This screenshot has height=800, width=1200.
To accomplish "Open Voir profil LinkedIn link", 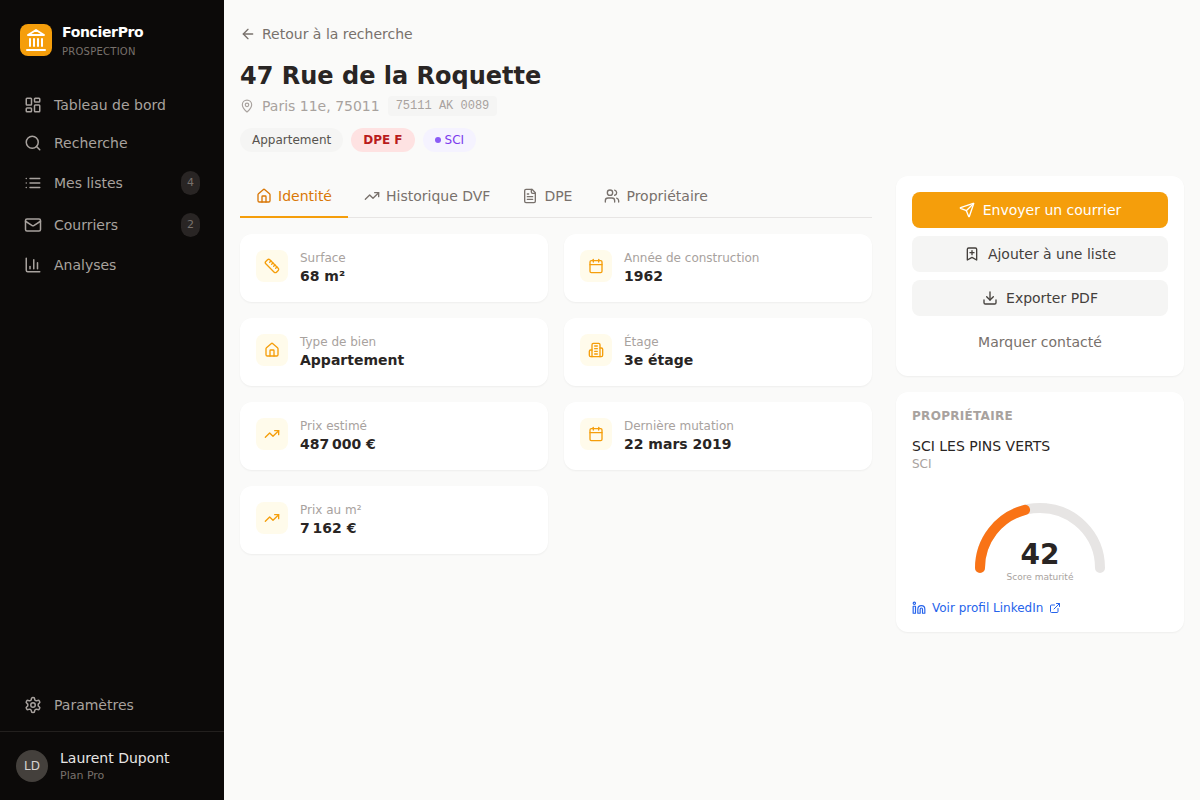I will [x=986, y=608].
